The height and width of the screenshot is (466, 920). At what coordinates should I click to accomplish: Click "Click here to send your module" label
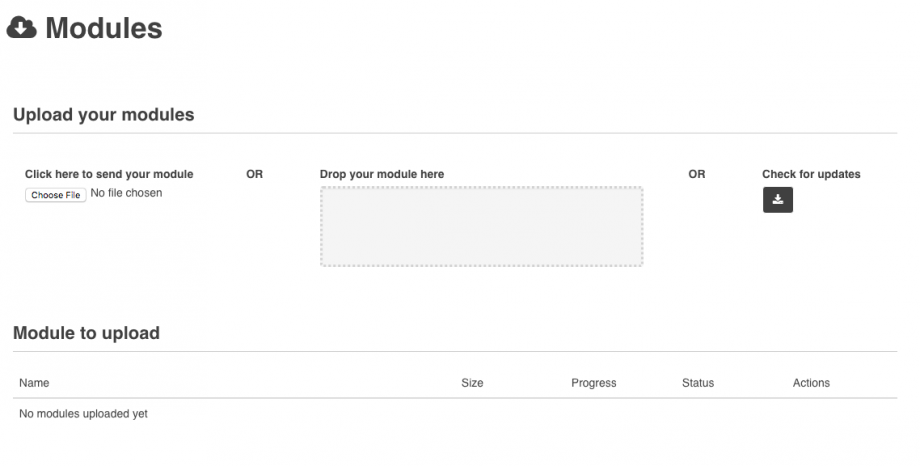tap(109, 174)
